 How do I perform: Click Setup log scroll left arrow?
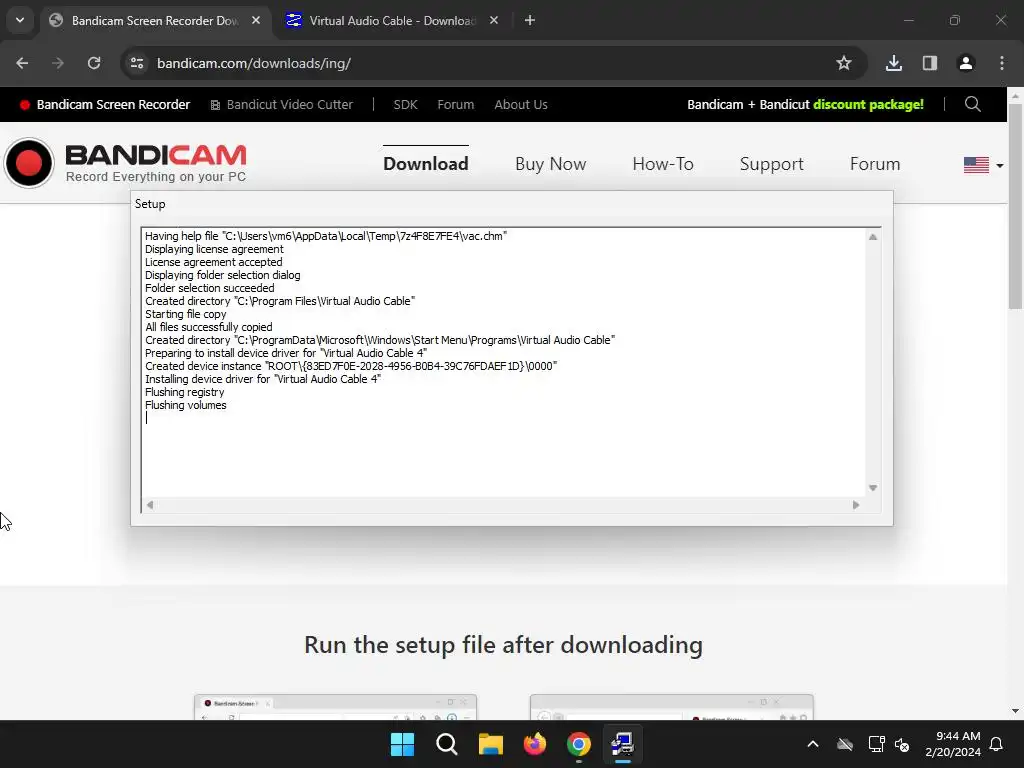150,505
